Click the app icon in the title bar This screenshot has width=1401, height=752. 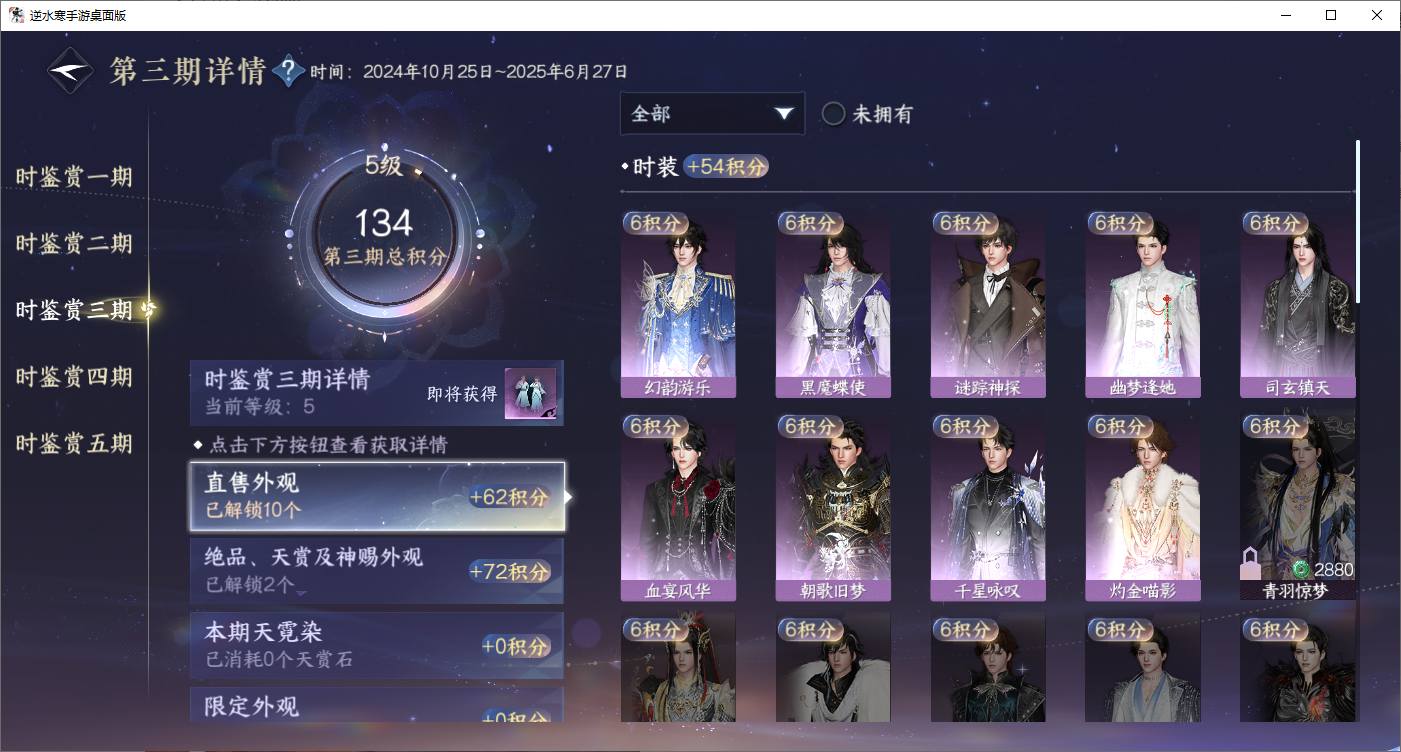pyautogui.click(x=17, y=15)
